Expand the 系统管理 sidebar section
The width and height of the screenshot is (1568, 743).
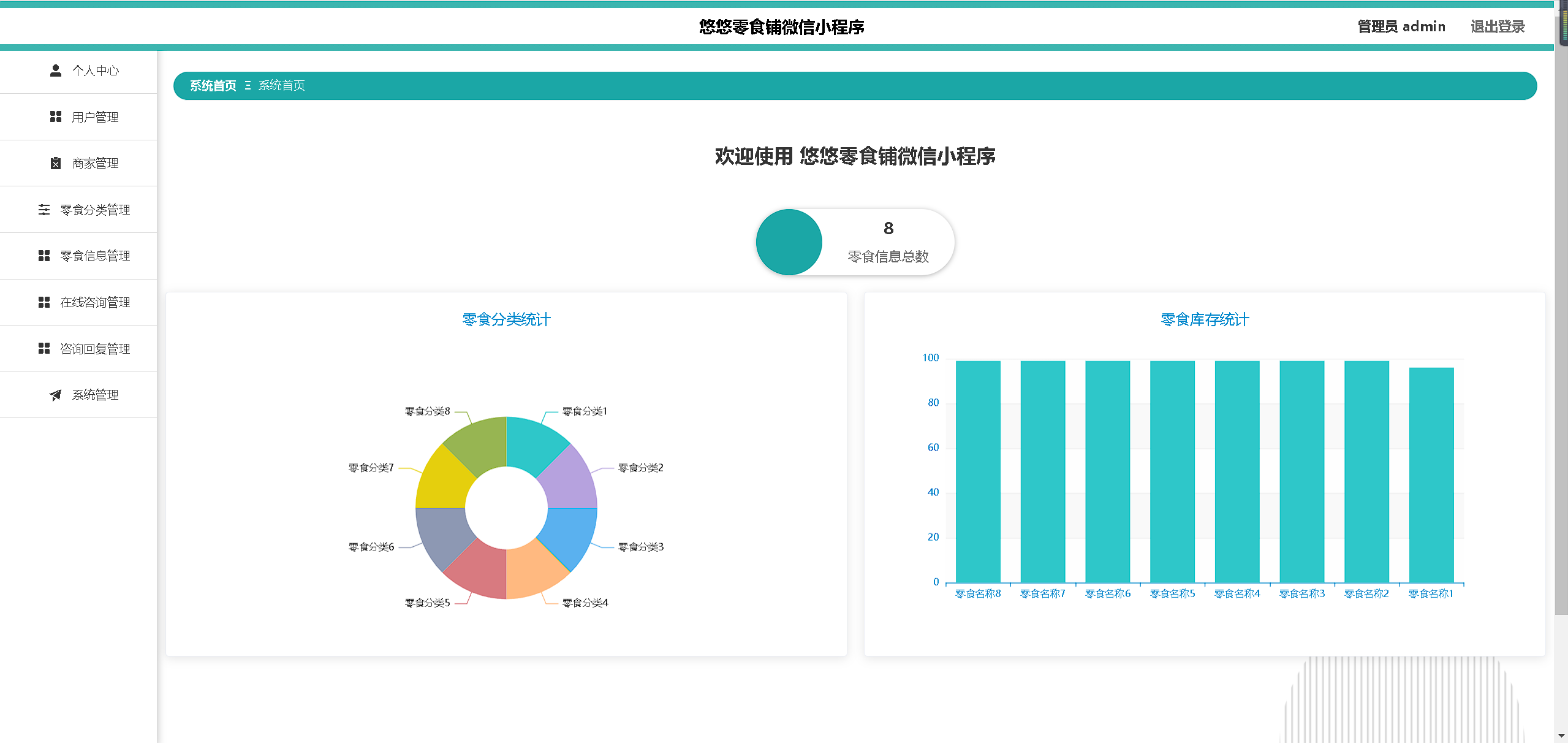point(95,395)
